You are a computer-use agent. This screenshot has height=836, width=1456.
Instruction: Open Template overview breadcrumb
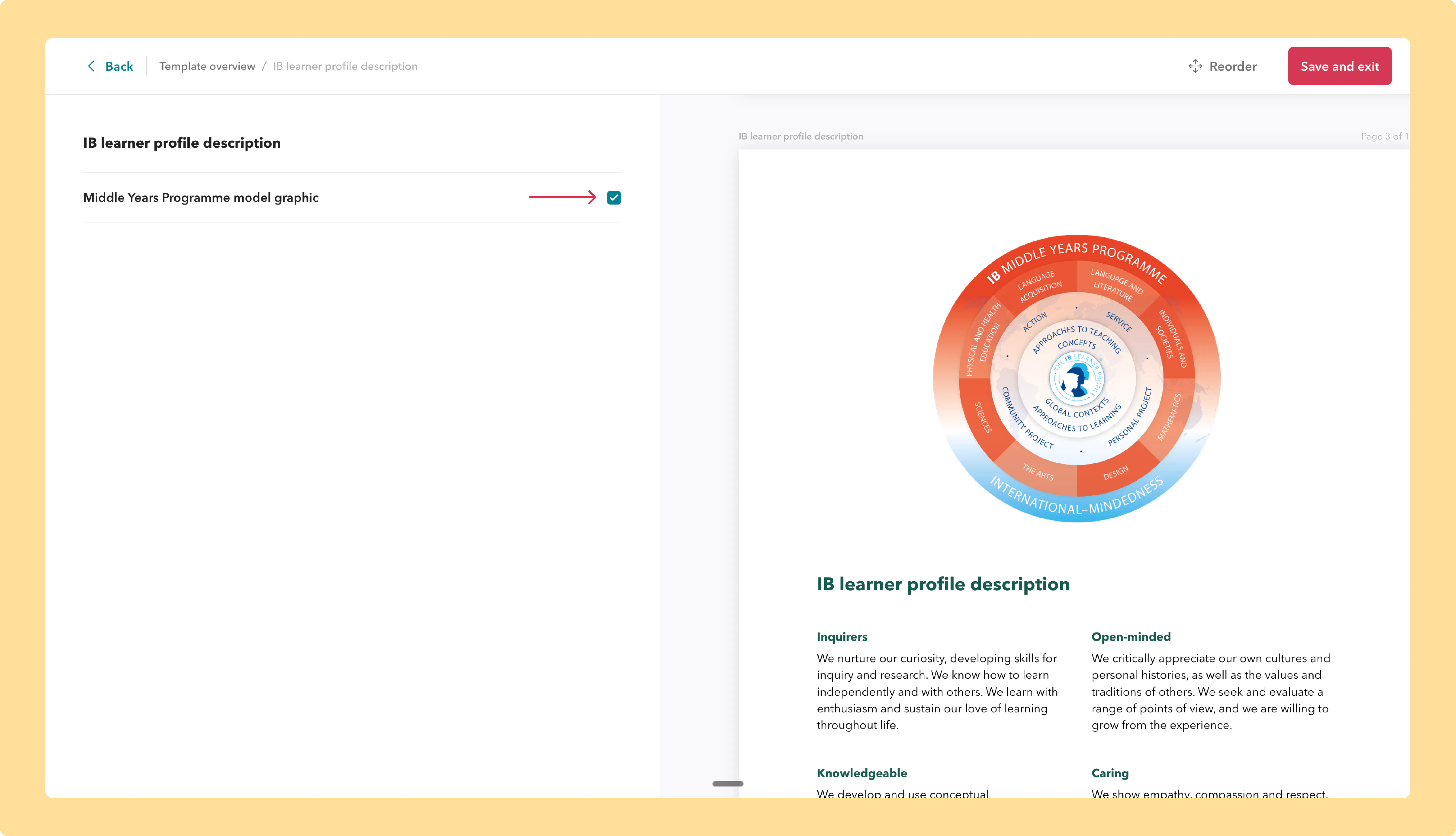207,66
